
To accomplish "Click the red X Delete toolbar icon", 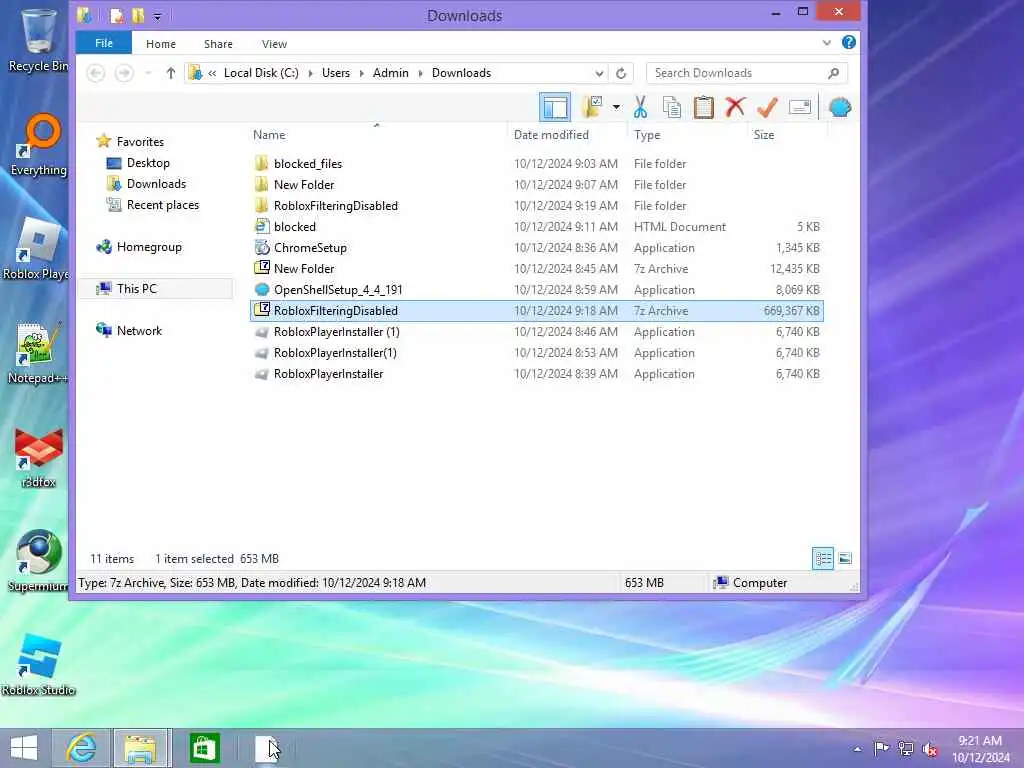I will point(735,106).
